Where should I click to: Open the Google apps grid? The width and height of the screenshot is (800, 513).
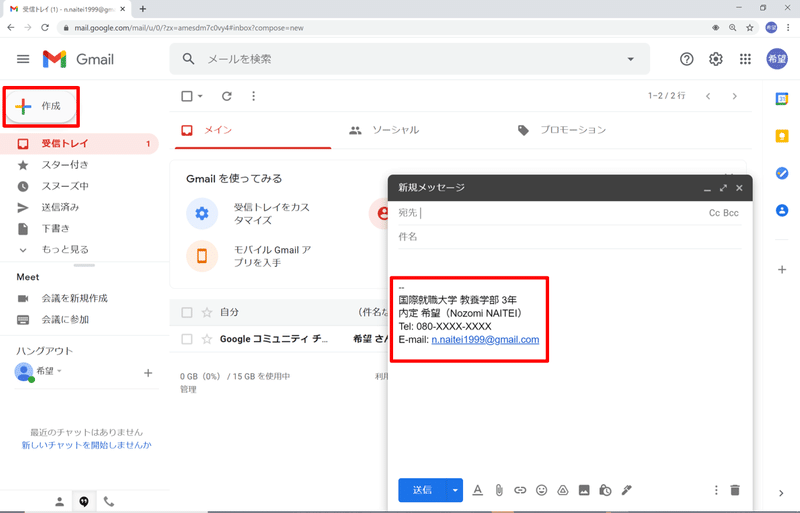[745, 59]
